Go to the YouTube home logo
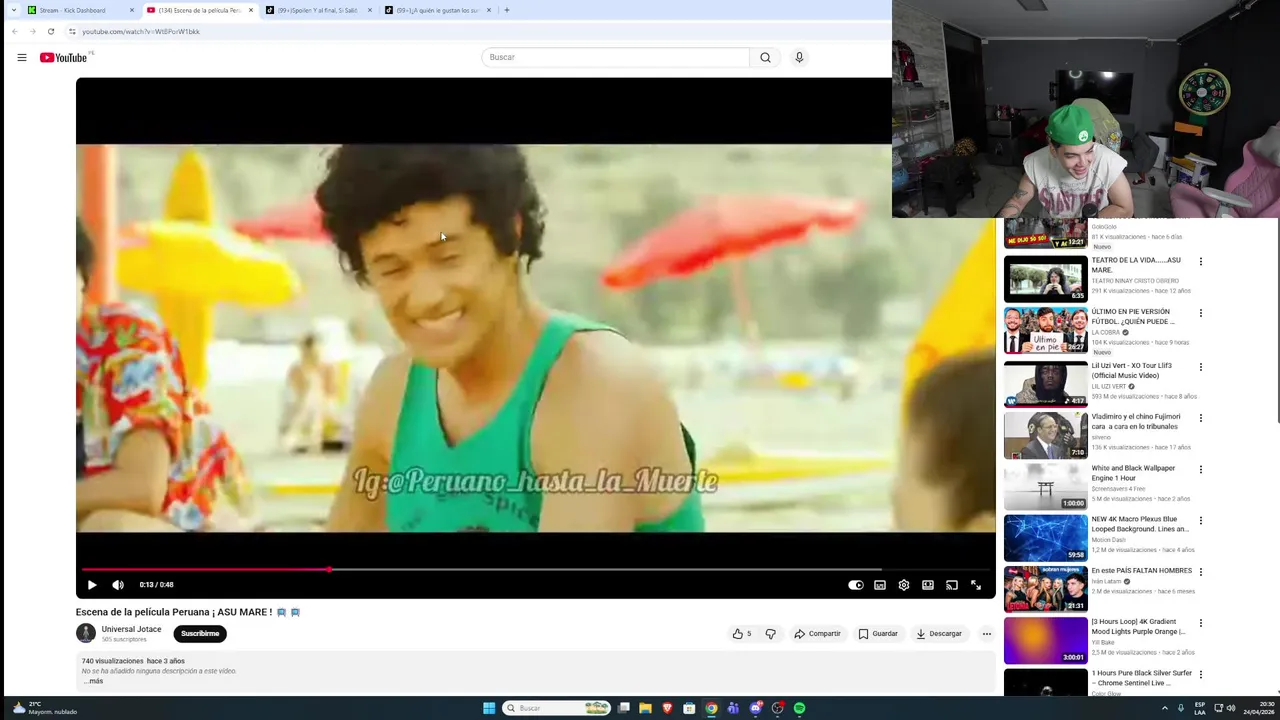1280x720 pixels. pos(64,57)
